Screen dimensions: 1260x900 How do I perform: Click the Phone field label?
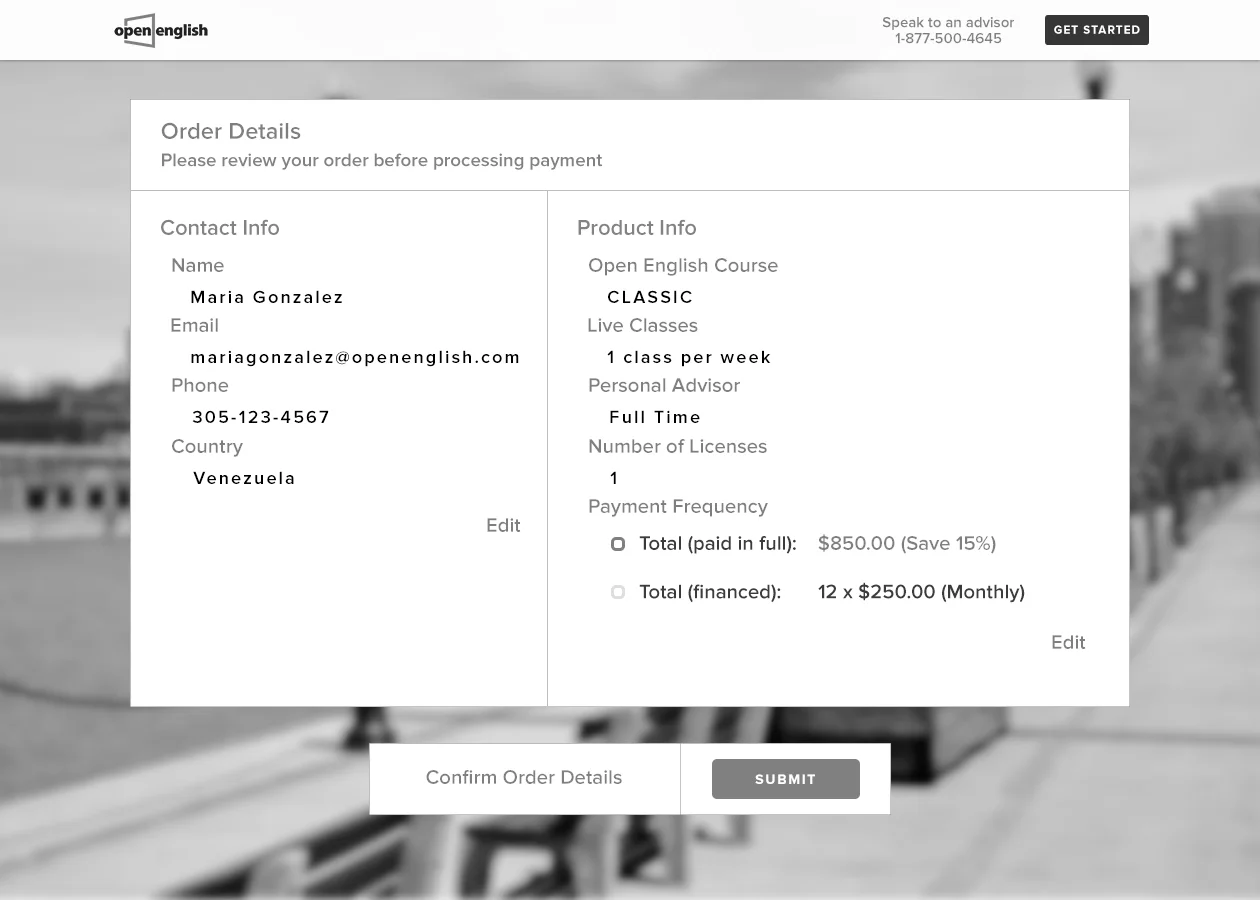click(x=200, y=385)
